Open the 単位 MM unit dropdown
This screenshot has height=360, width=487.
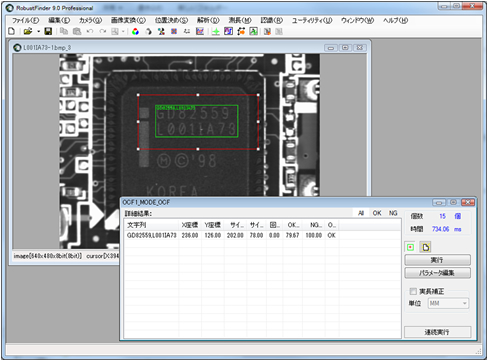[448, 303]
